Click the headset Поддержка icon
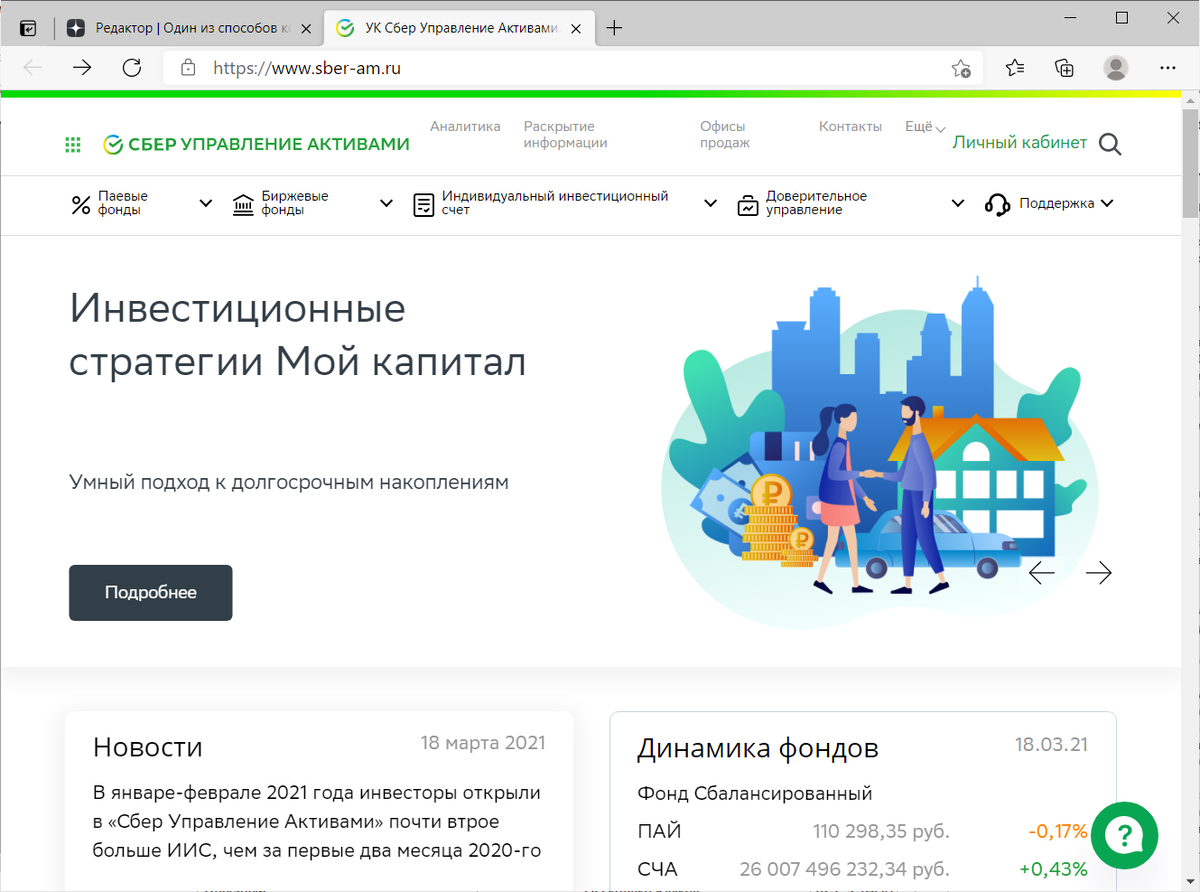The image size is (1200, 892). tap(997, 205)
